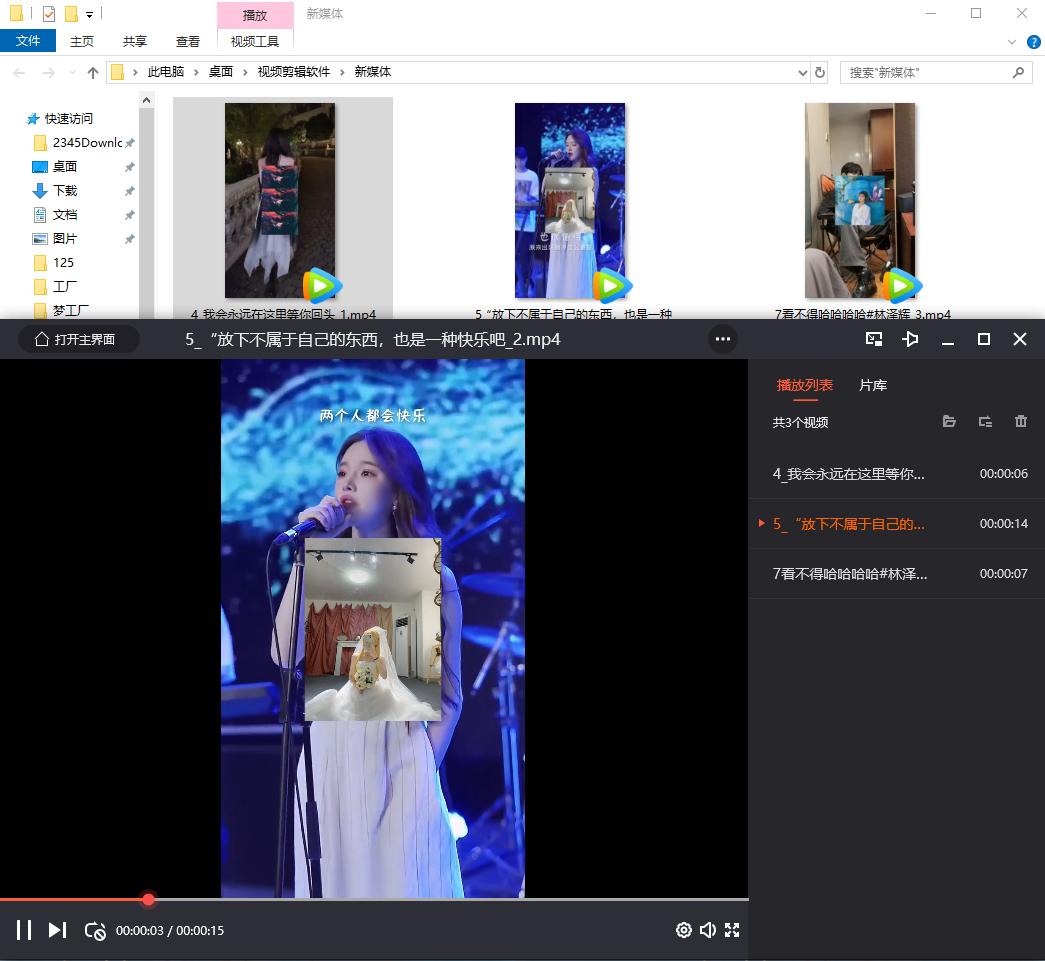This screenshot has height=961, width=1045.
Task: Open the three-dot more options menu
Action: point(723,339)
